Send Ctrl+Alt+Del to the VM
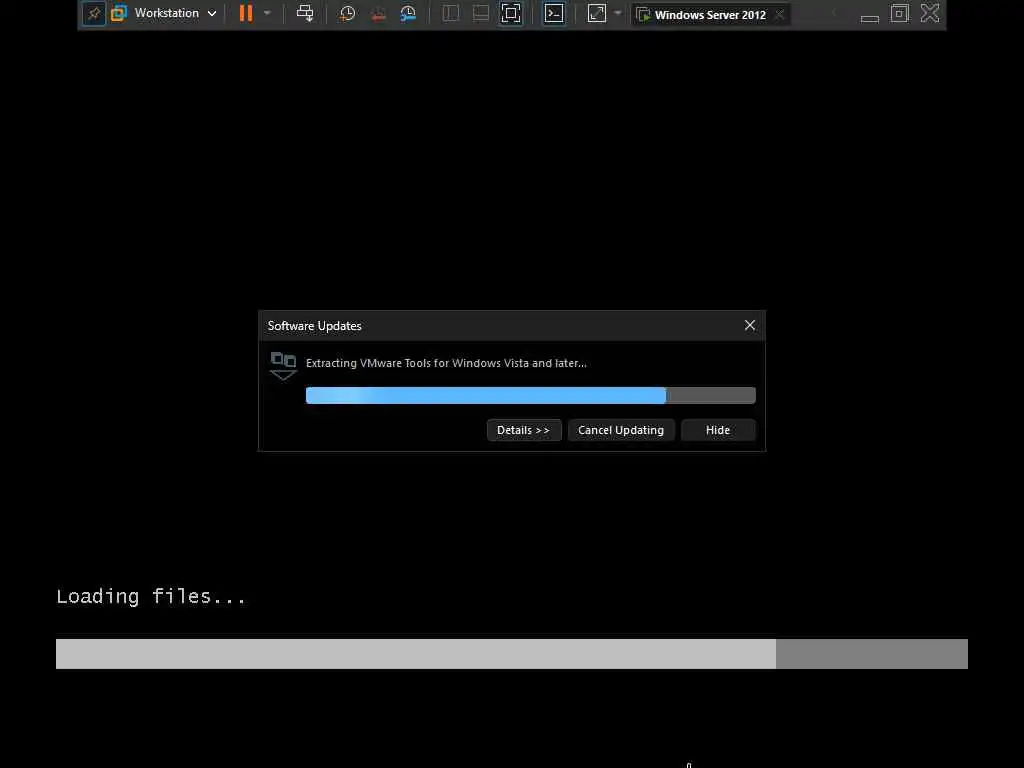The width and height of the screenshot is (1024, 768). pos(305,13)
